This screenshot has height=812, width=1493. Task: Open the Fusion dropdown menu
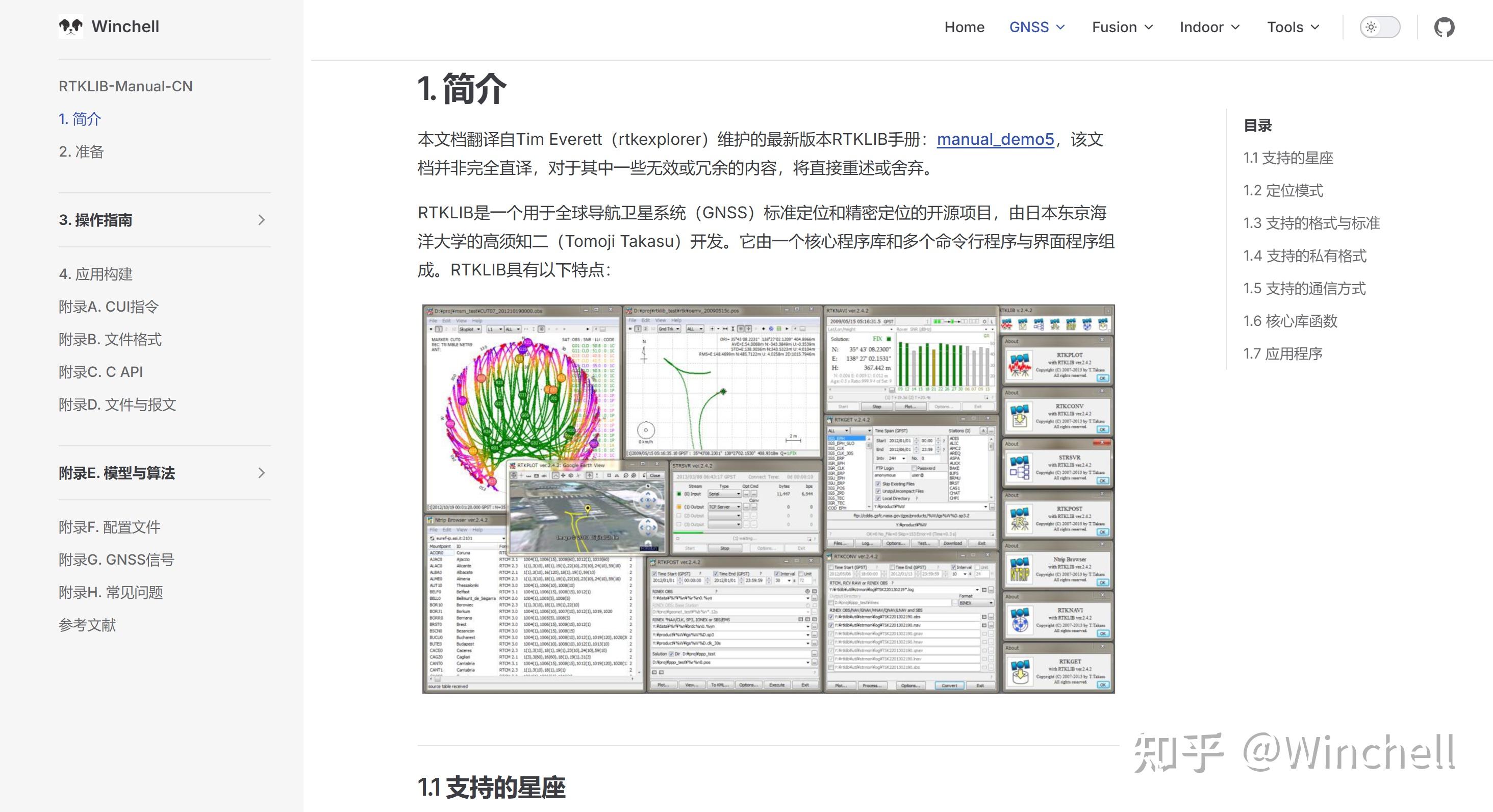(x=1123, y=27)
